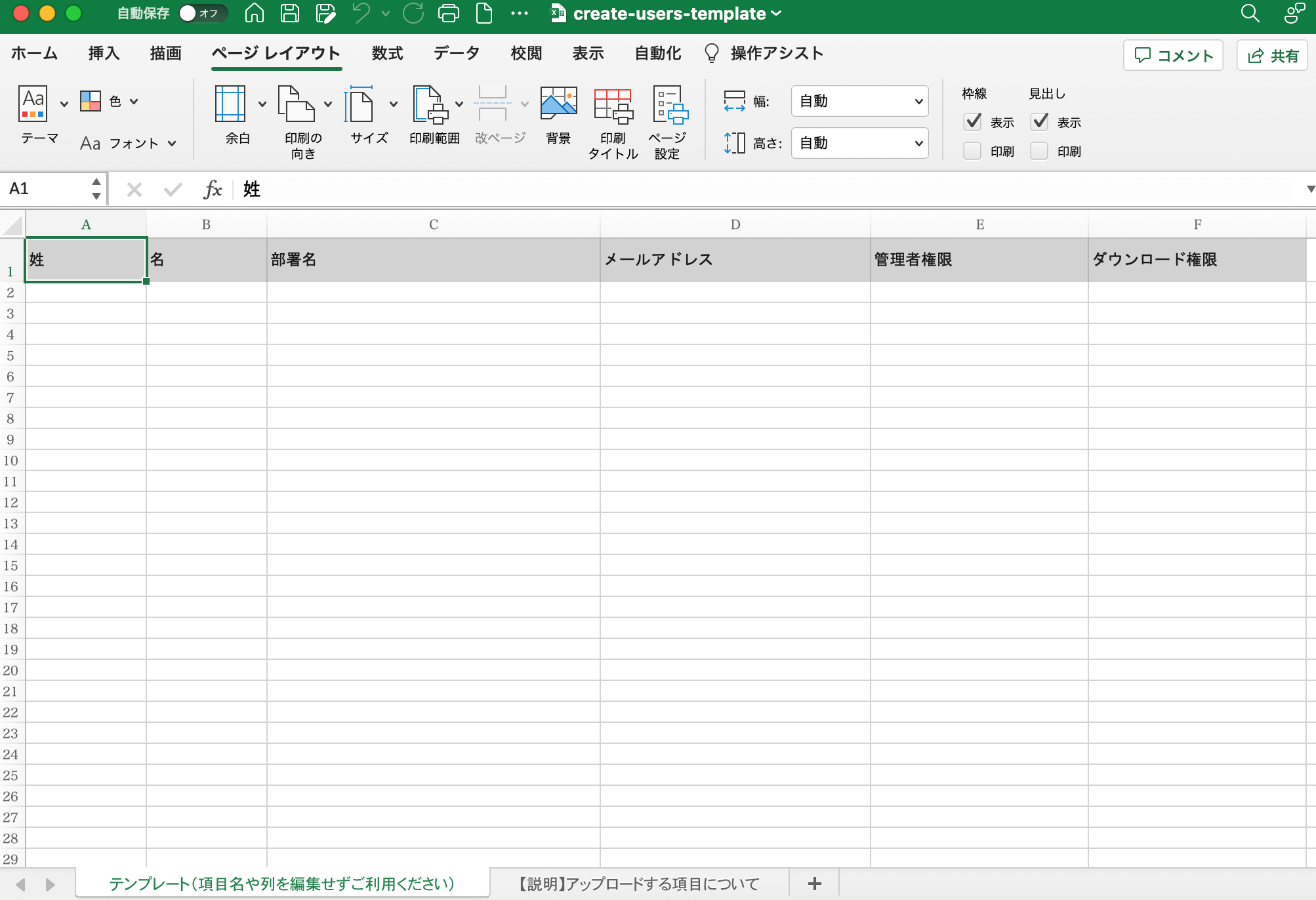Click the print icon in title bar
Image resolution: width=1316 pixels, height=900 pixels.
(x=449, y=13)
